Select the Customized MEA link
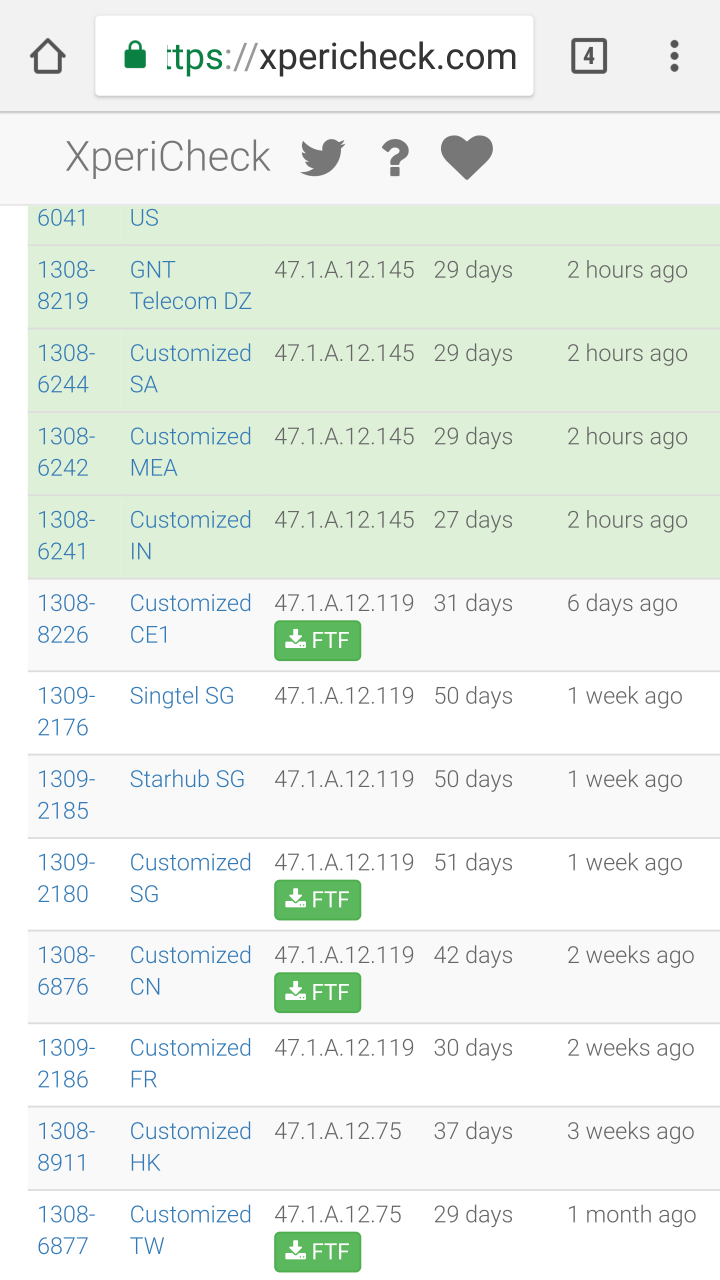The height and width of the screenshot is (1280, 720). click(x=191, y=452)
